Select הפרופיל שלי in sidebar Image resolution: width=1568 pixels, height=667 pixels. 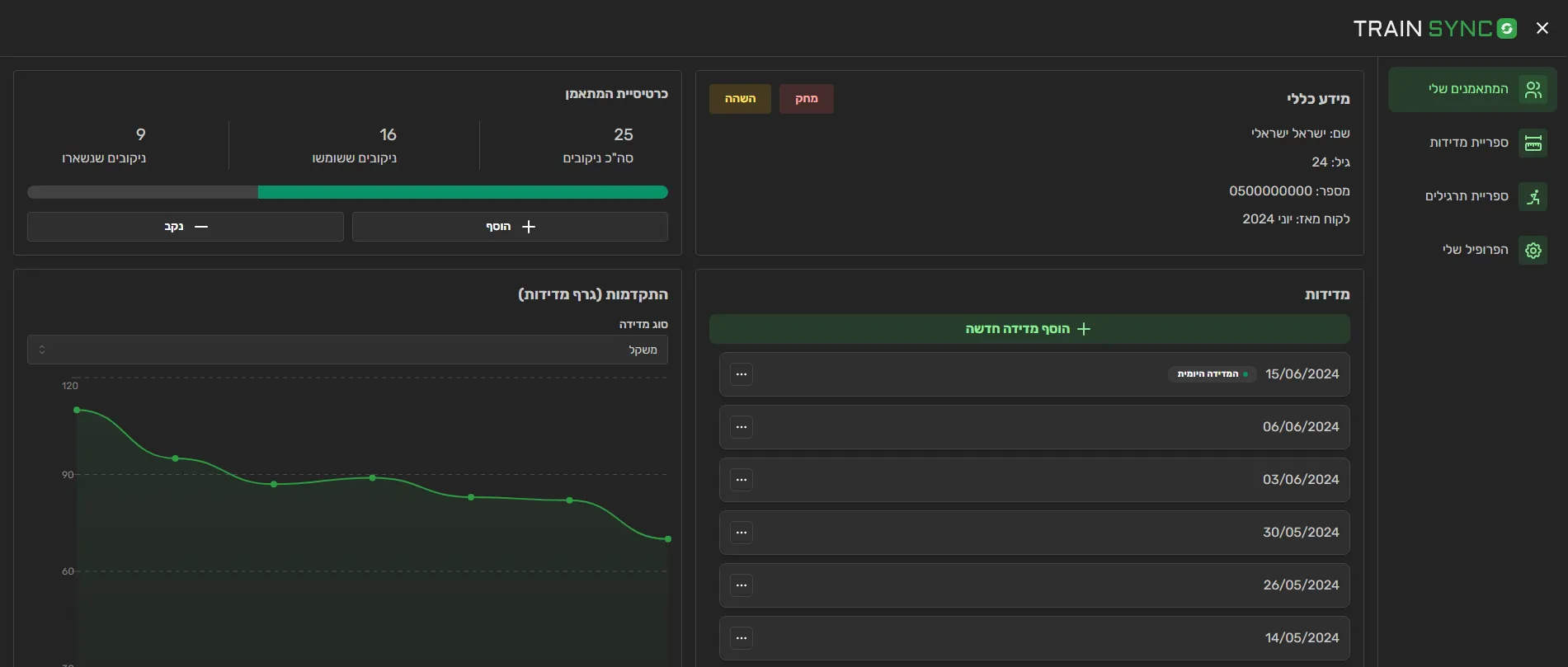pyautogui.click(x=1472, y=250)
